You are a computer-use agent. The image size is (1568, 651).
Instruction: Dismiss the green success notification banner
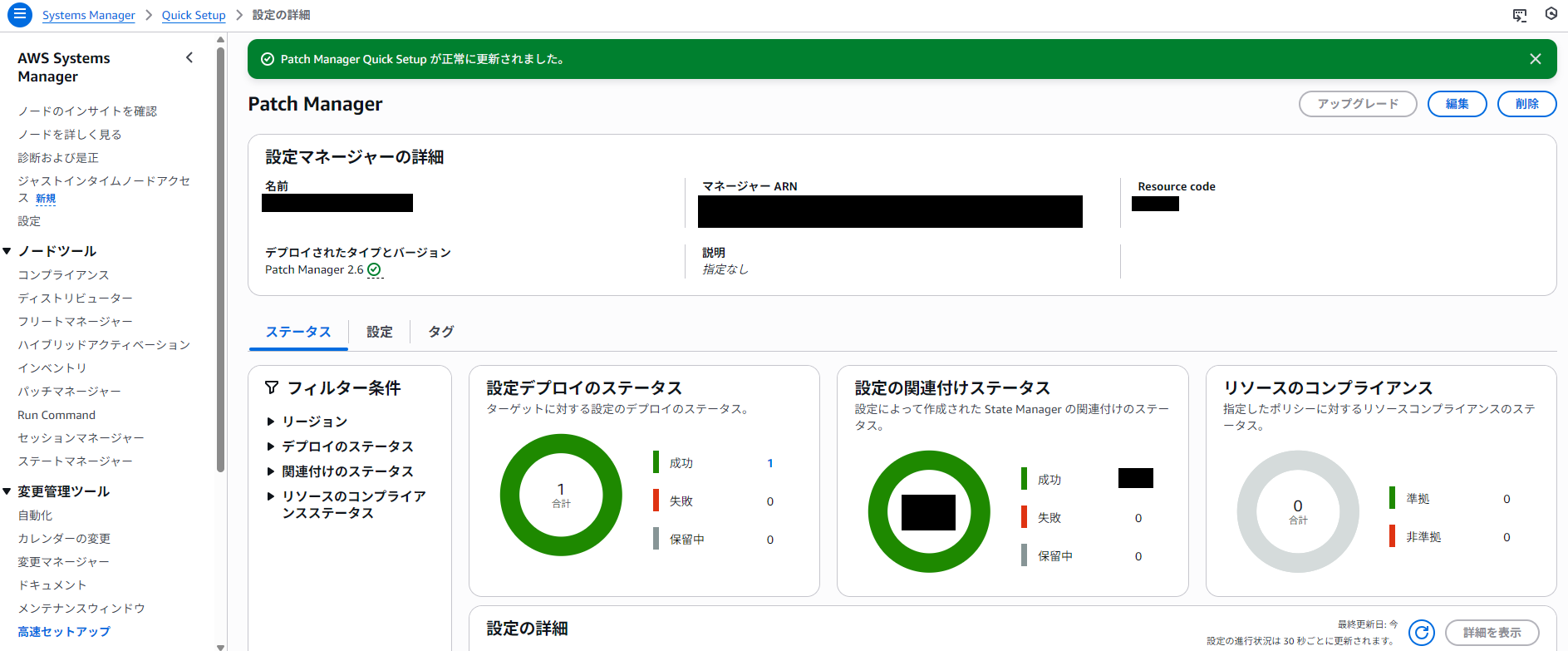pyautogui.click(x=1535, y=59)
